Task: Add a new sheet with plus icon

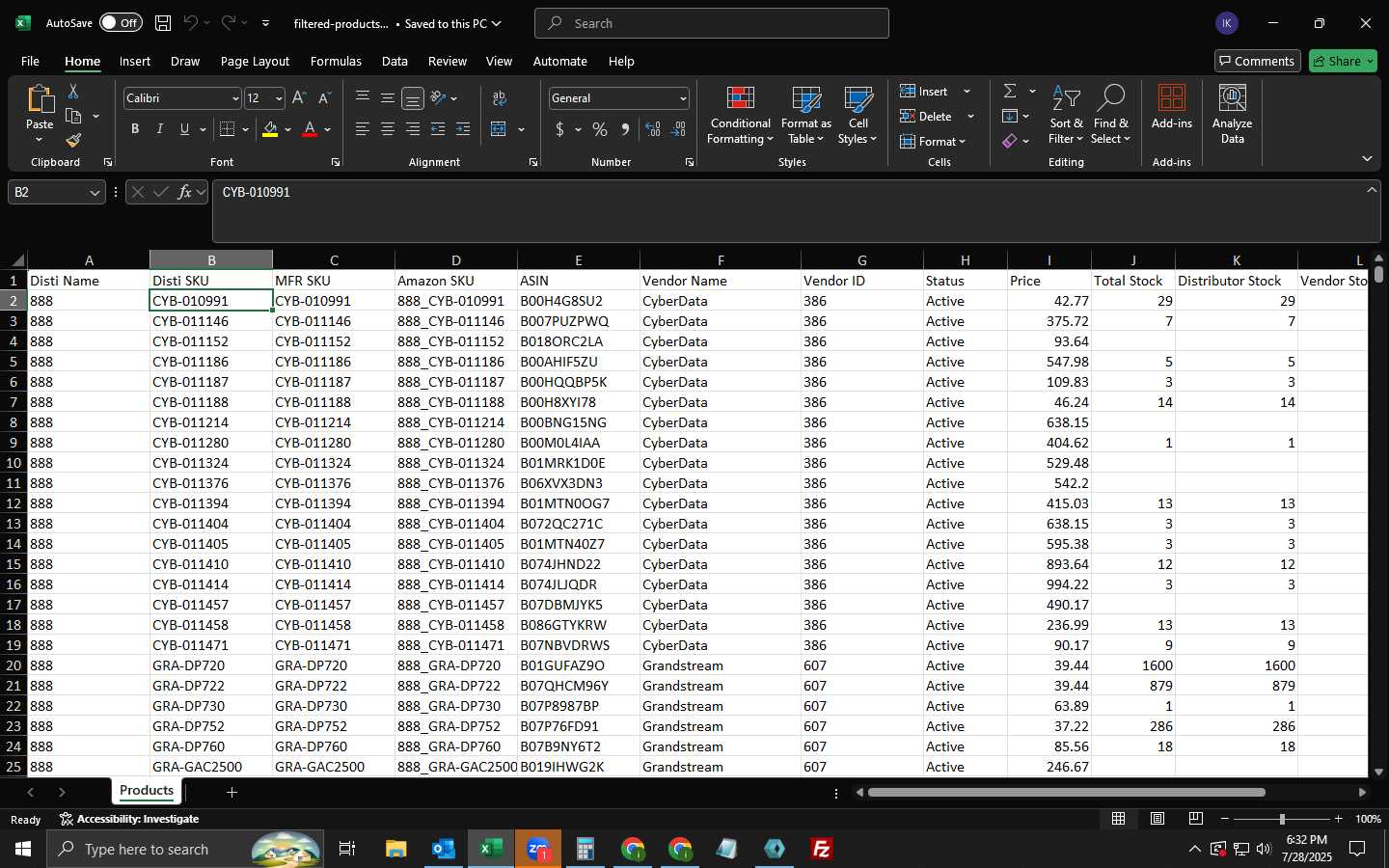Action: click(x=231, y=792)
